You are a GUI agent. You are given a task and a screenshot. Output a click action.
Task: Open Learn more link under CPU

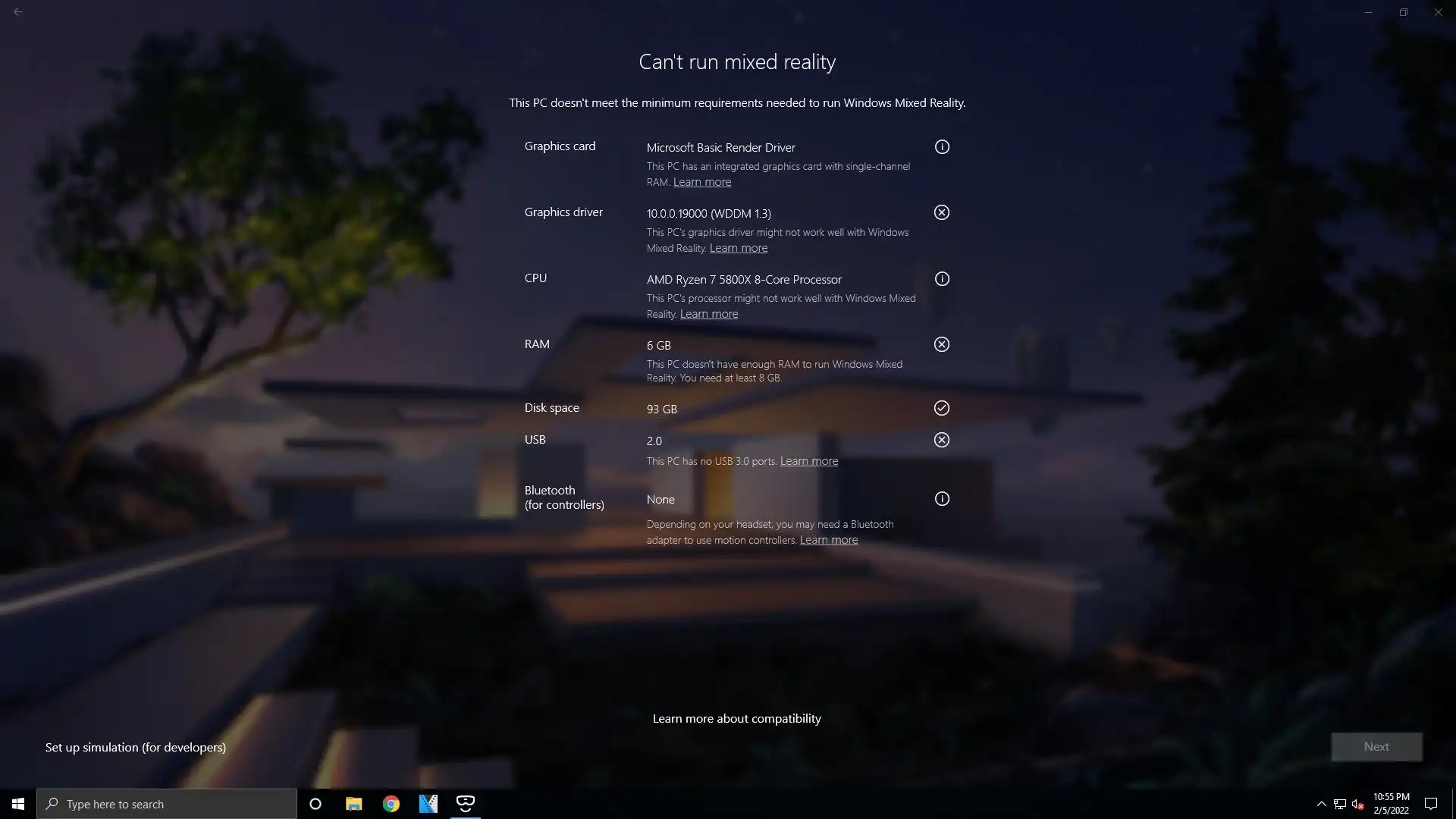pos(709,314)
